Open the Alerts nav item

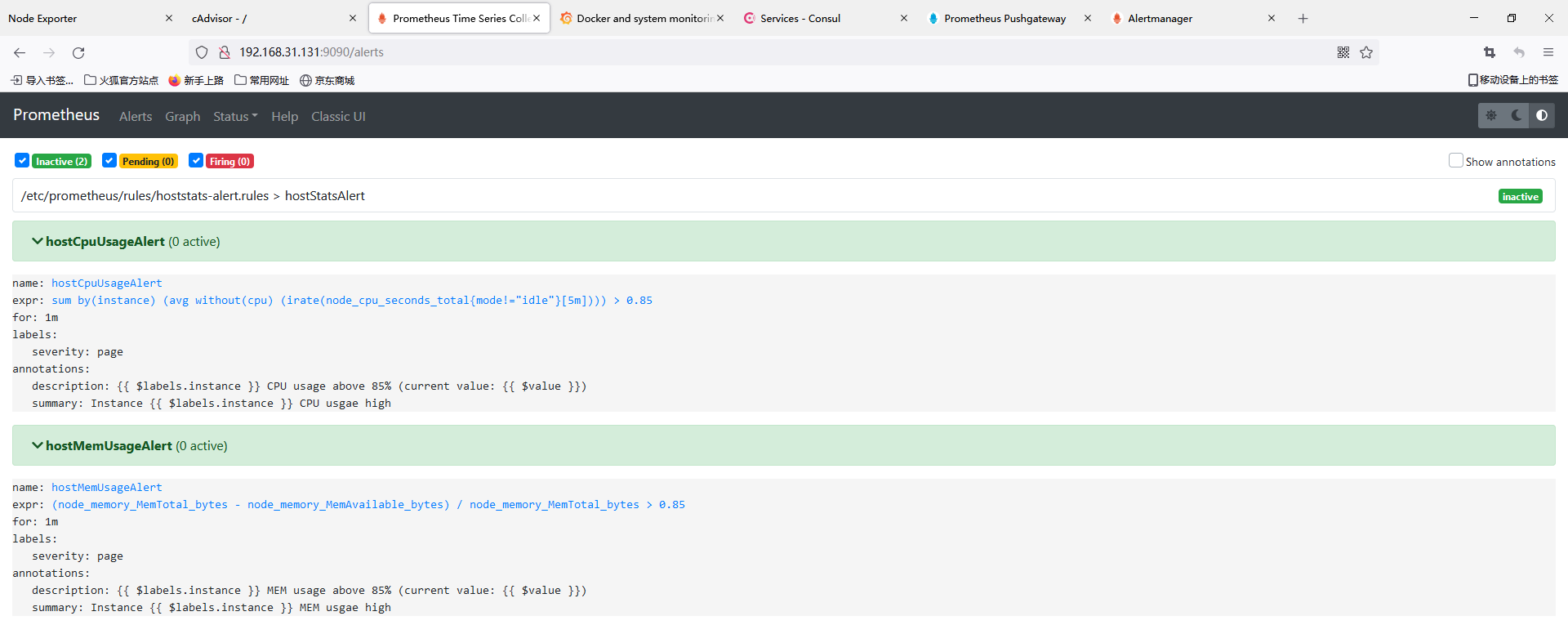[136, 116]
